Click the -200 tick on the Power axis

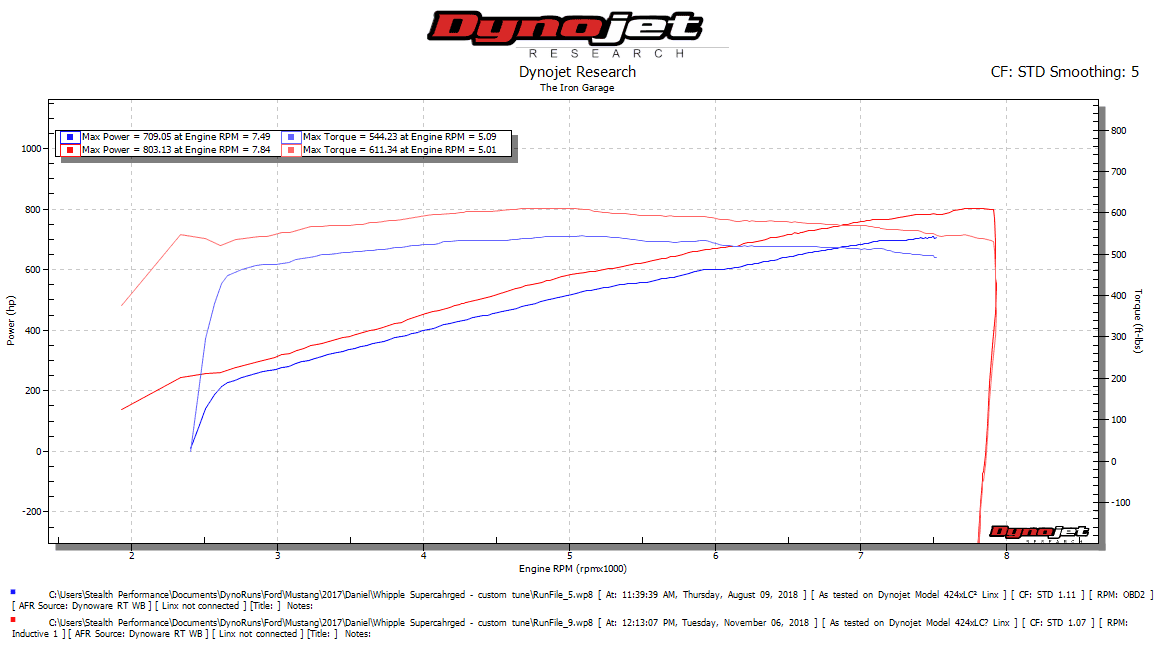coord(33,512)
